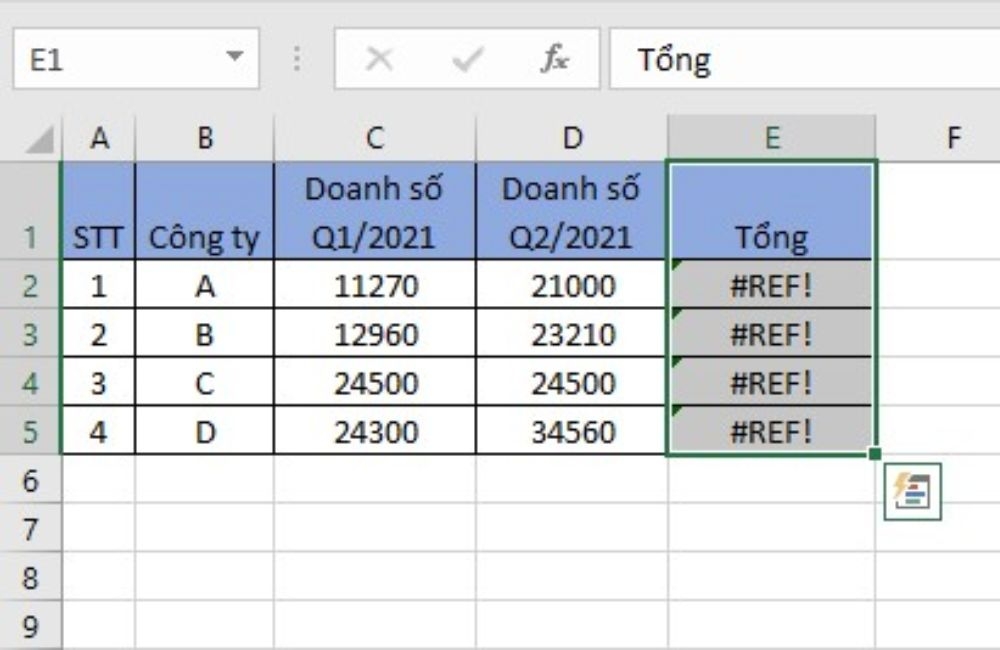This screenshot has height=650, width=1000.
Task: Click company cell A in column B
Action: (x=205, y=284)
